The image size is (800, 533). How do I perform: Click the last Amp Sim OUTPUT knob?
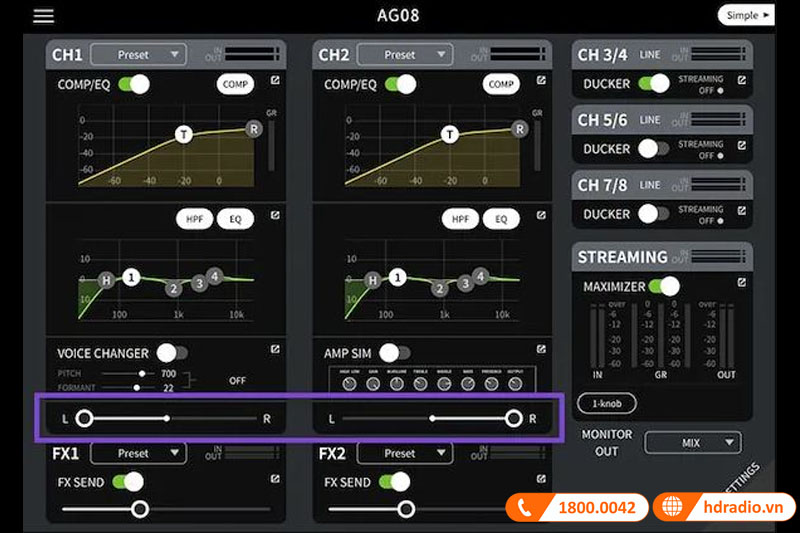[515, 384]
